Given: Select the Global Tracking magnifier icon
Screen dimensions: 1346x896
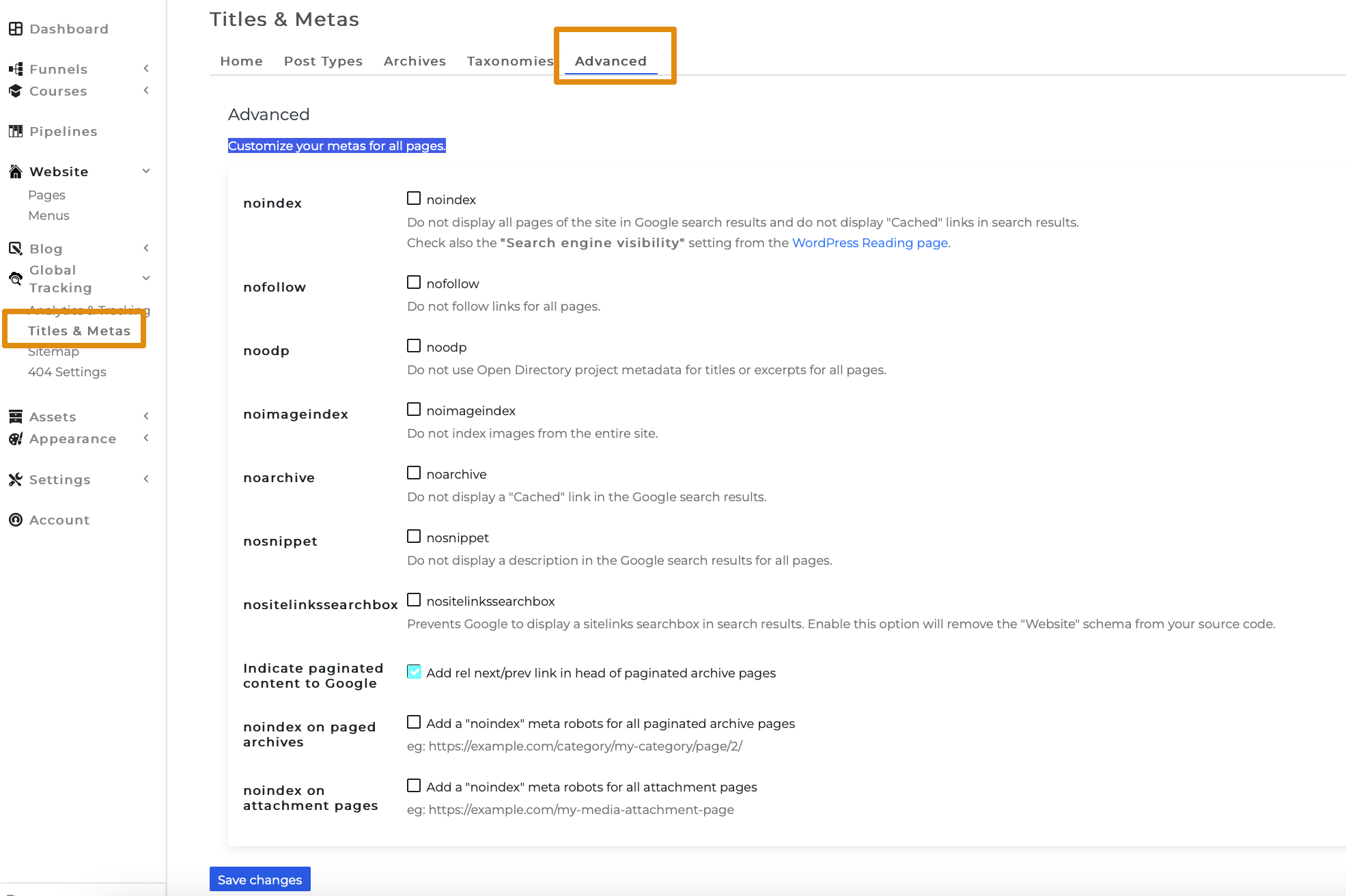Looking at the screenshot, I should click(x=15, y=278).
